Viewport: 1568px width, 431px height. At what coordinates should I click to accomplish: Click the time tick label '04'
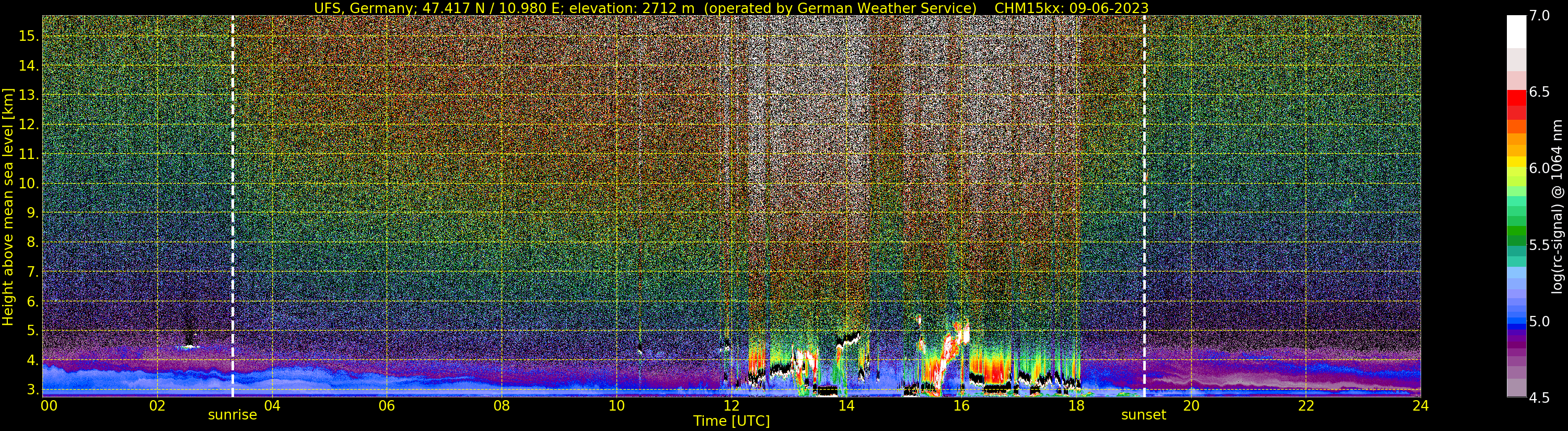click(x=272, y=405)
